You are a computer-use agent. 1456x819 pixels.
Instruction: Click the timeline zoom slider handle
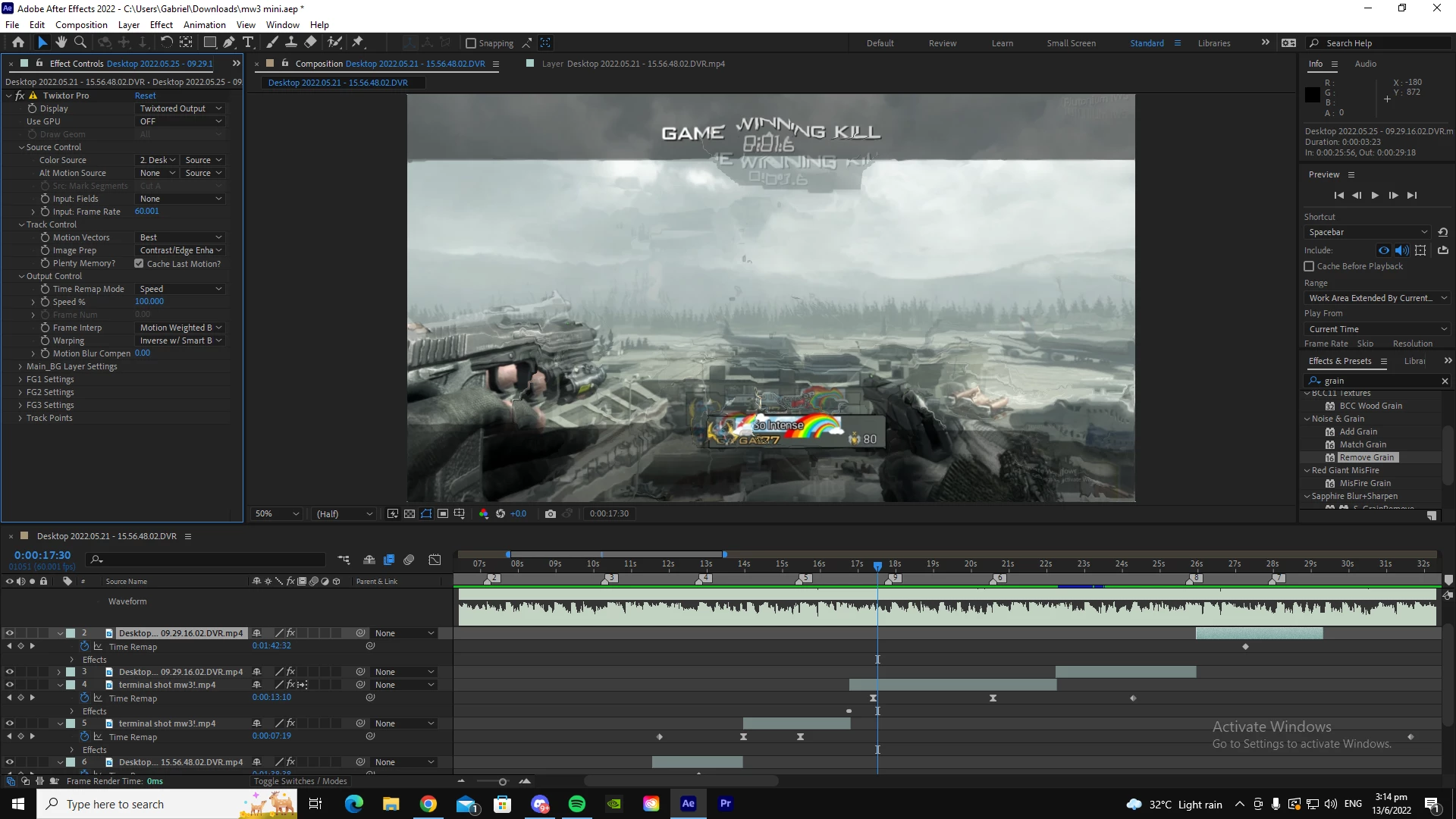point(502,781)
